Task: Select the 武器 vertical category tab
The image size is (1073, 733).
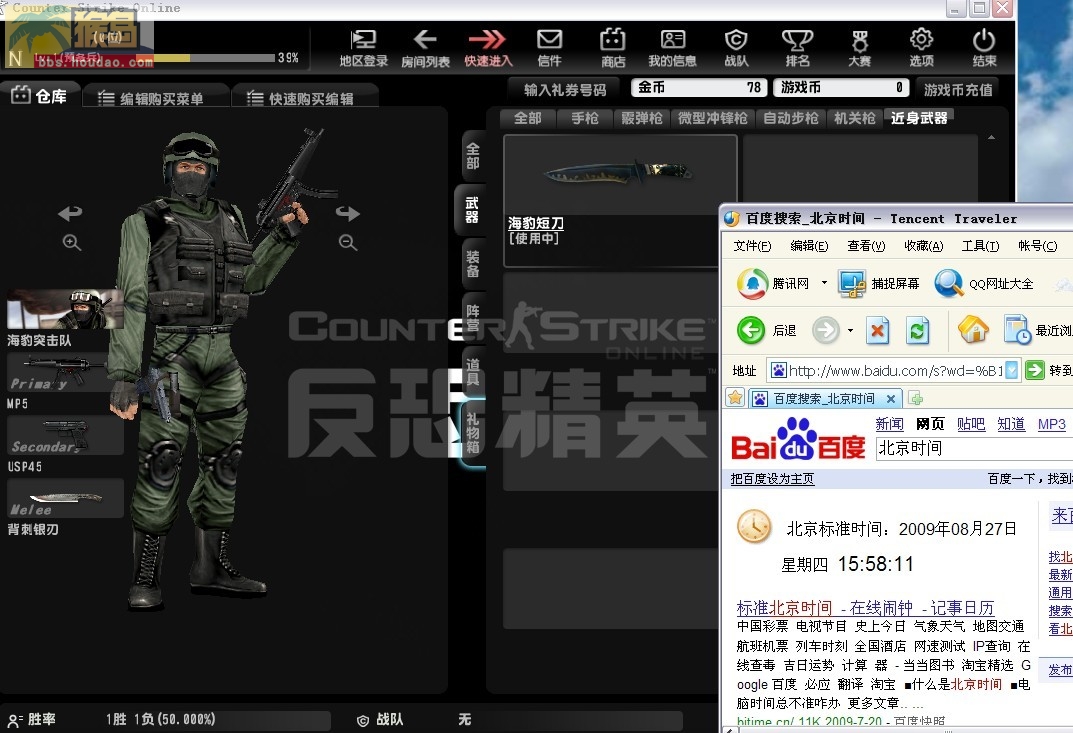Action: 472,209
